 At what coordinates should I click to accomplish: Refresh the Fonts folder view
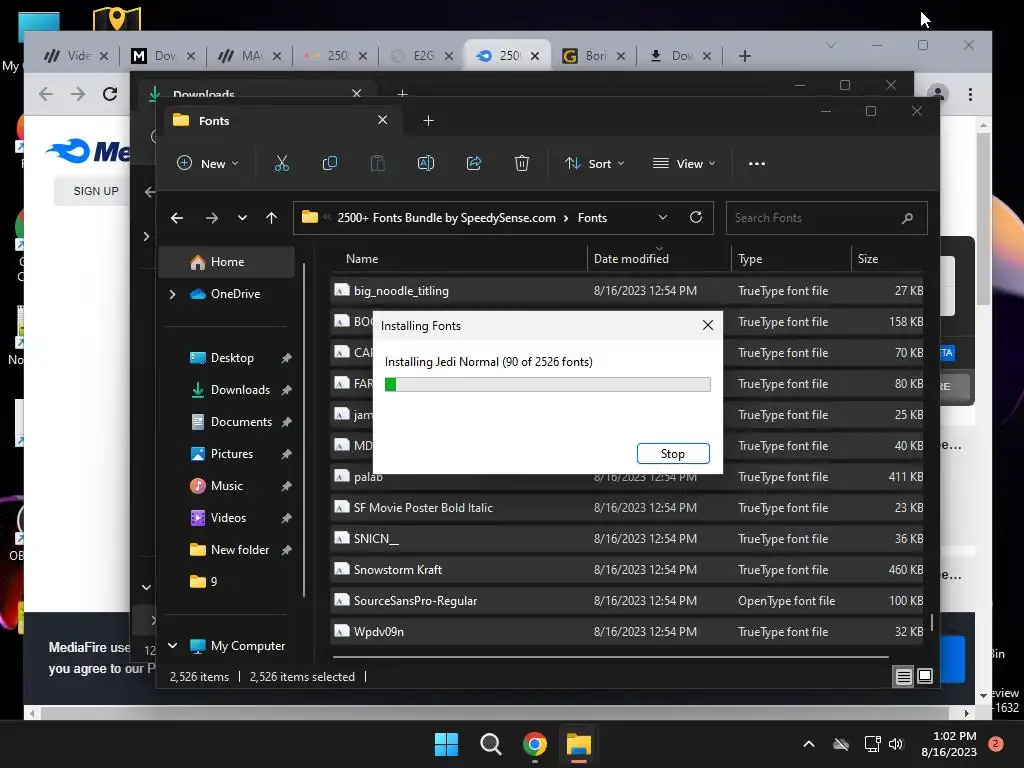point(696,217)
